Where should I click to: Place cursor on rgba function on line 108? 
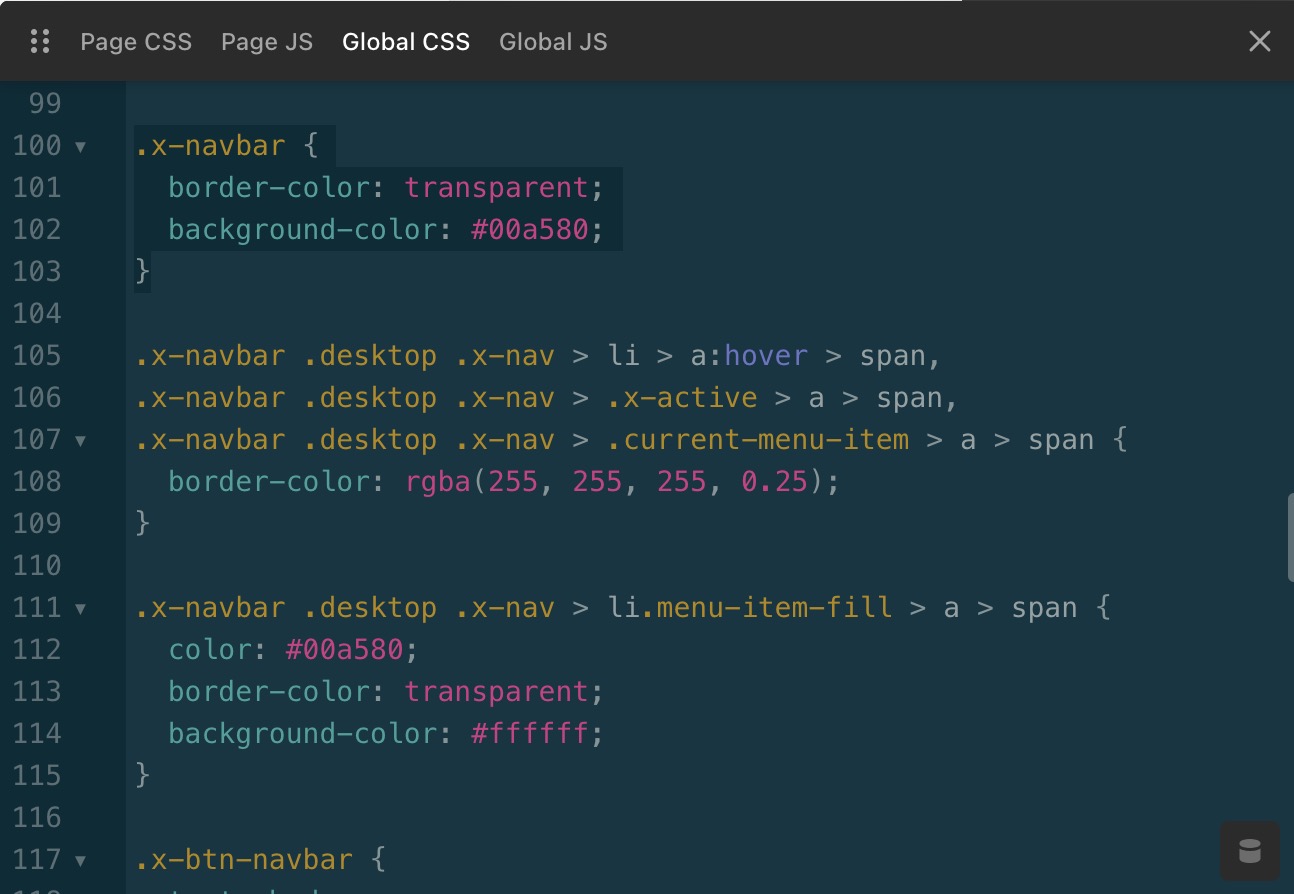click(x=437, y=482)
